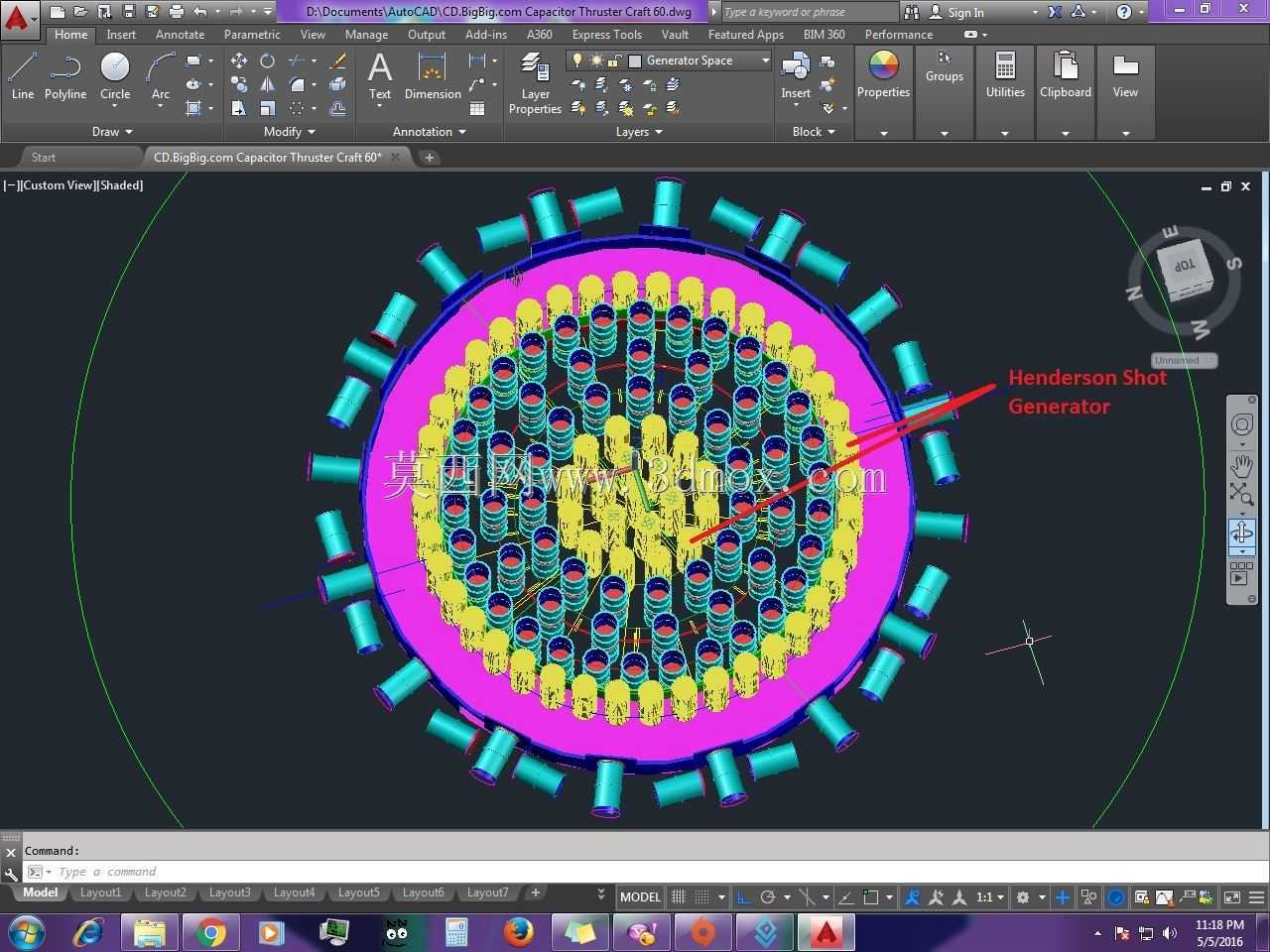This screenshot has width=1270, height=952.
Task: Click the Insert block tool
Action: click(796, 76)
